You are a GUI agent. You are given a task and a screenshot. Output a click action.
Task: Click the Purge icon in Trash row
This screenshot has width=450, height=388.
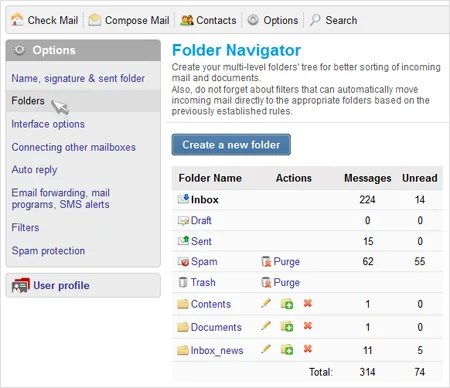(x=266, y=282)
